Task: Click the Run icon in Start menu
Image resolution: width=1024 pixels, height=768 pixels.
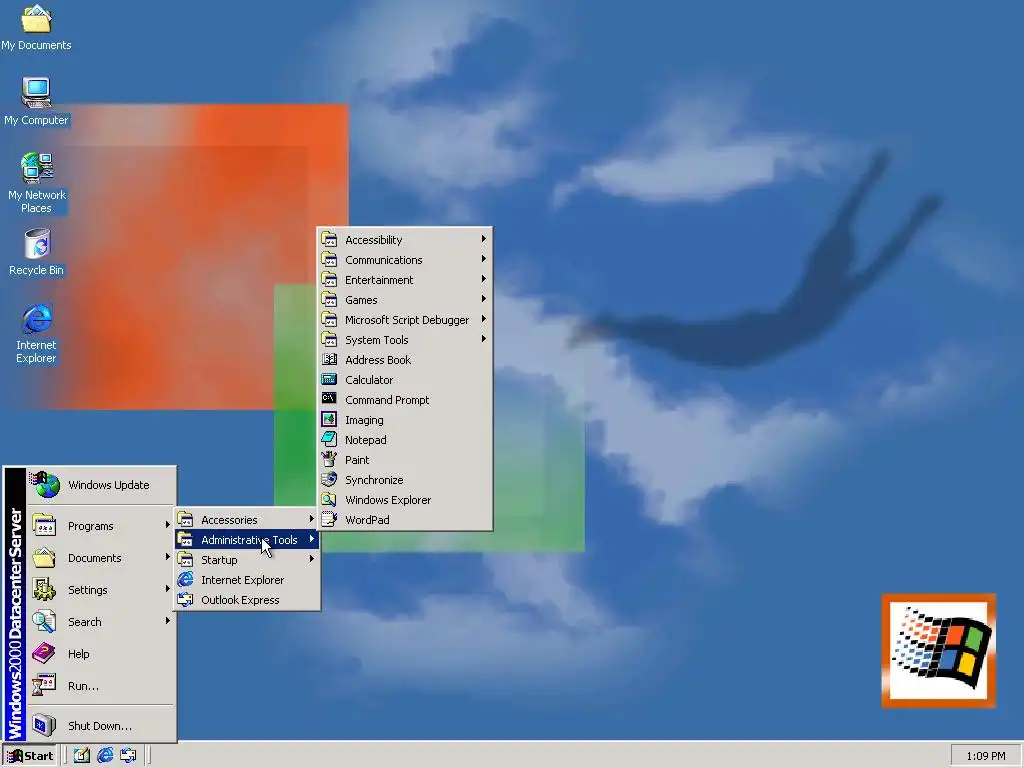Action: [x=44, y=685]
